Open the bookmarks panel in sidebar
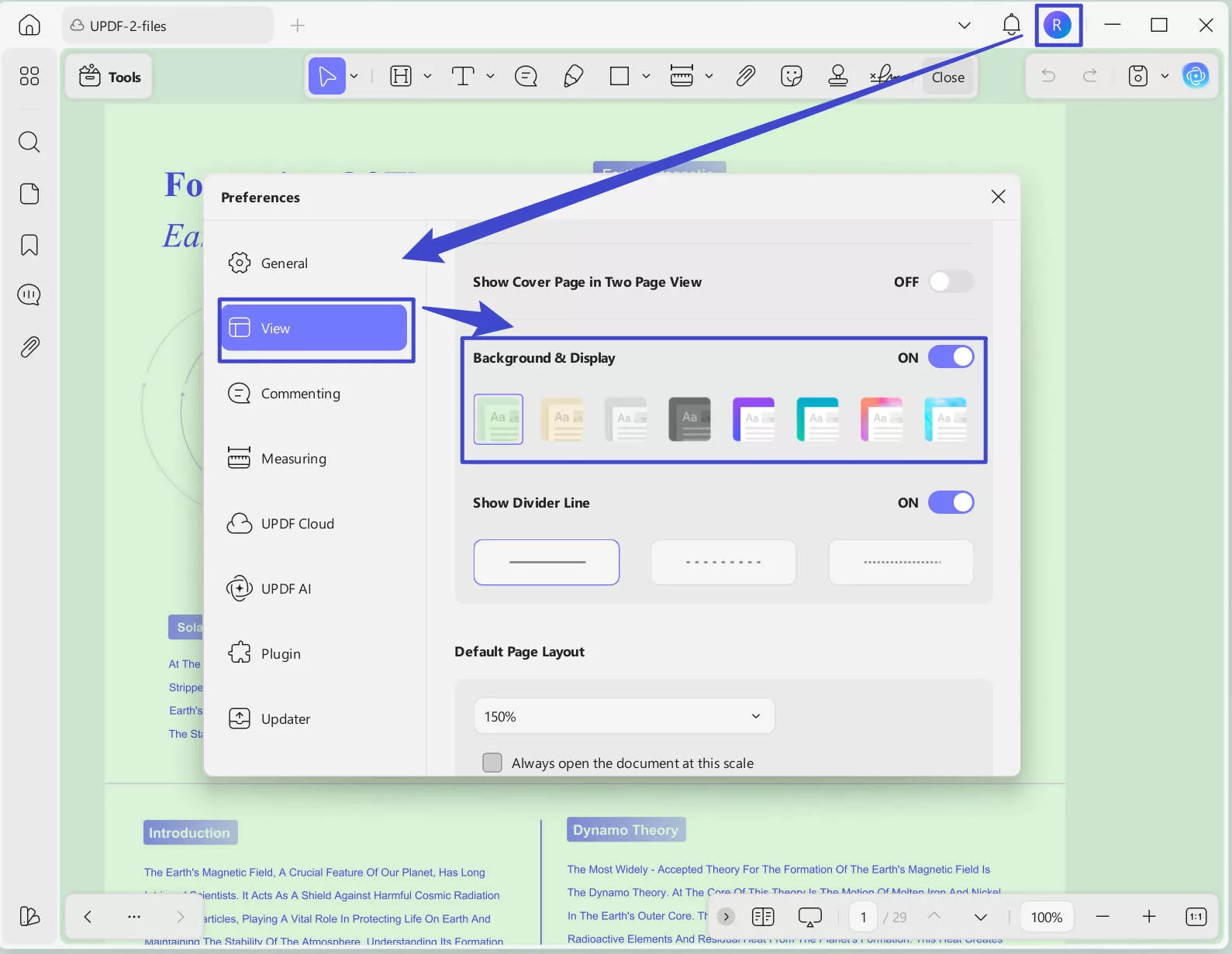 pos(29,245)
